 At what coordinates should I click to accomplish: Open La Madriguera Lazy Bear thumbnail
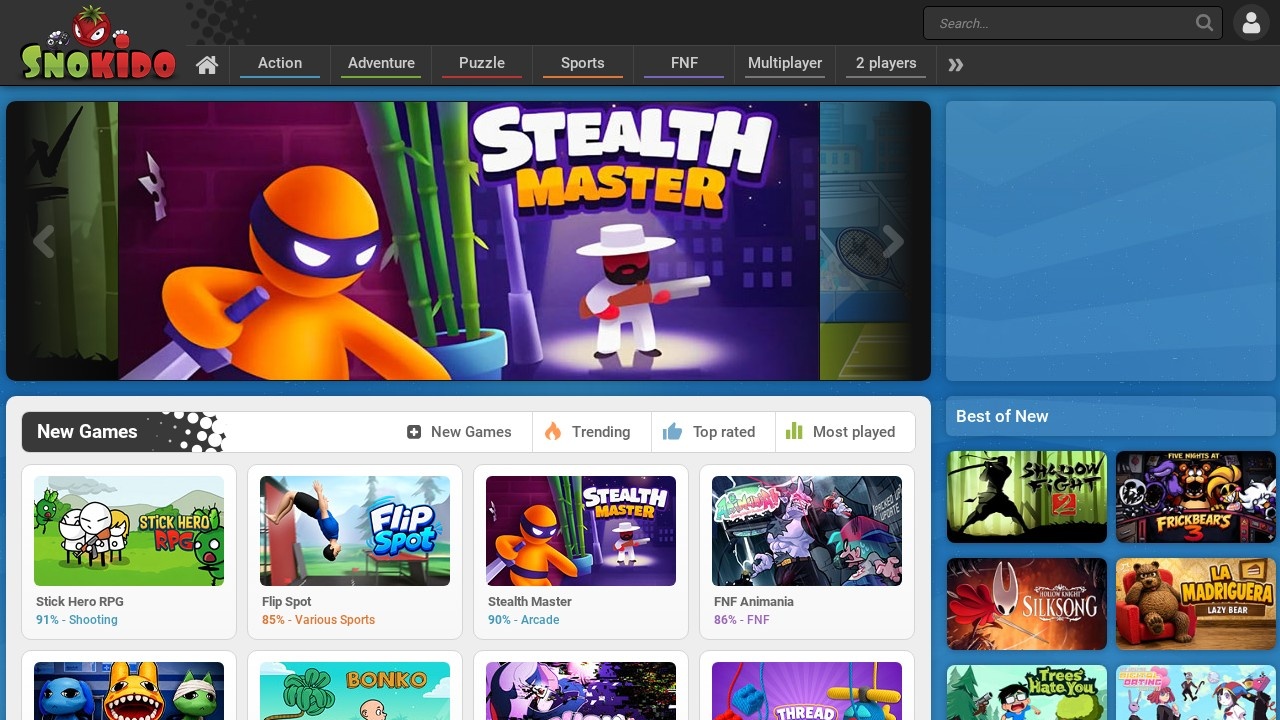pos(1196,604)
